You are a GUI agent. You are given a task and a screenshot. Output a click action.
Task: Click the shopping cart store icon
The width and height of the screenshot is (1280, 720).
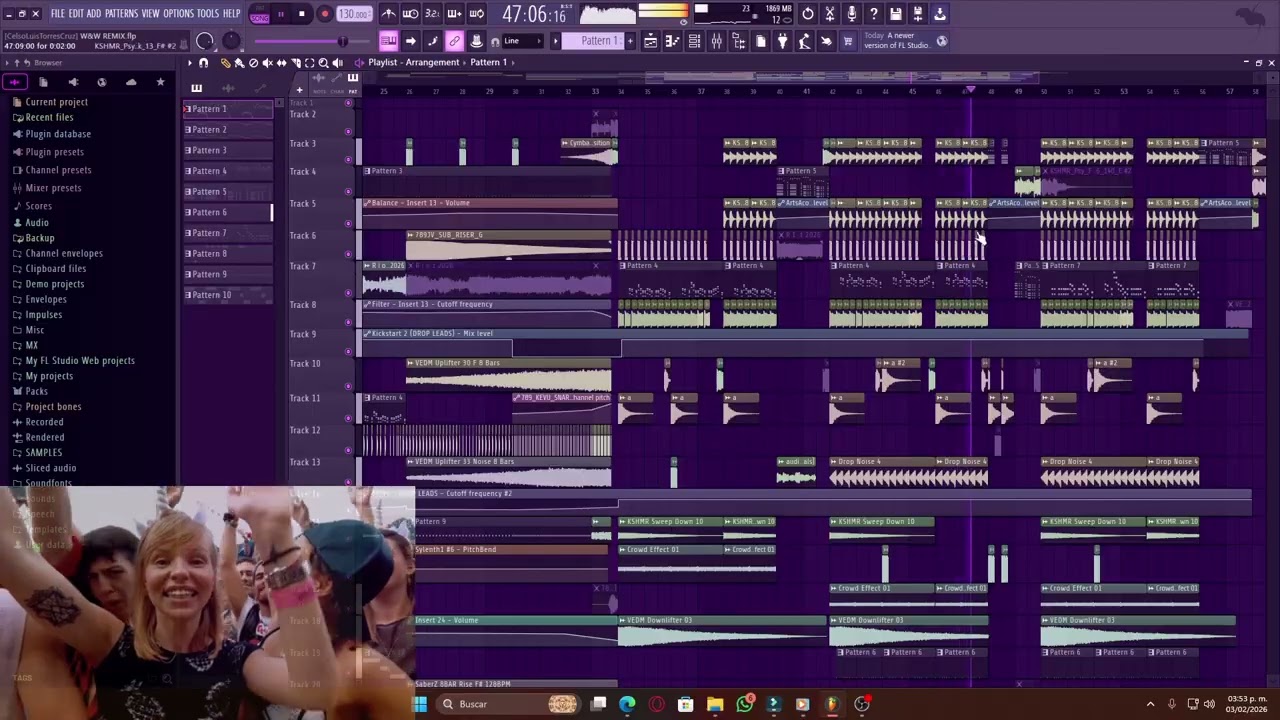click(x=848, y=41)
